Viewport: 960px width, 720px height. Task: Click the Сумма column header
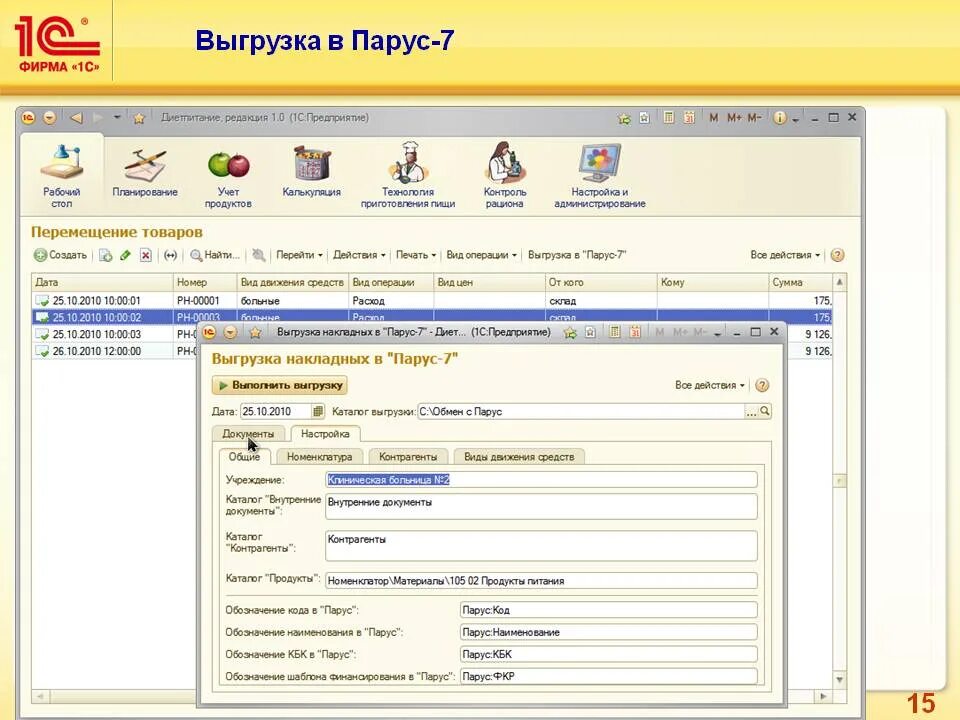(x=799, y=282)
